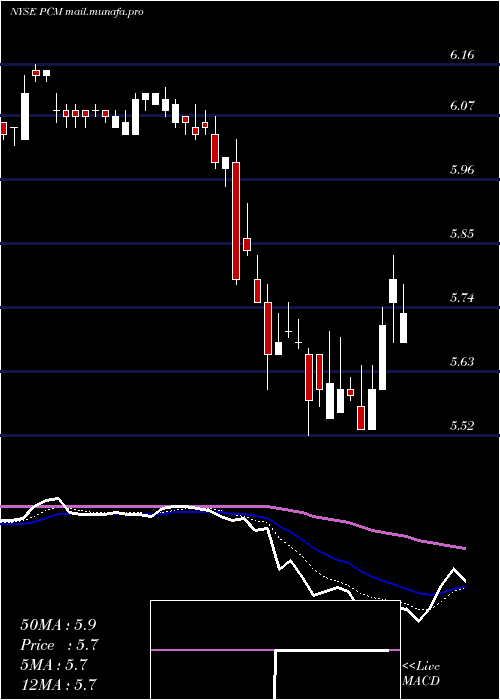Click the 6.07 price level label
This screenshot has width=500, height=700.
pos(462,106)
